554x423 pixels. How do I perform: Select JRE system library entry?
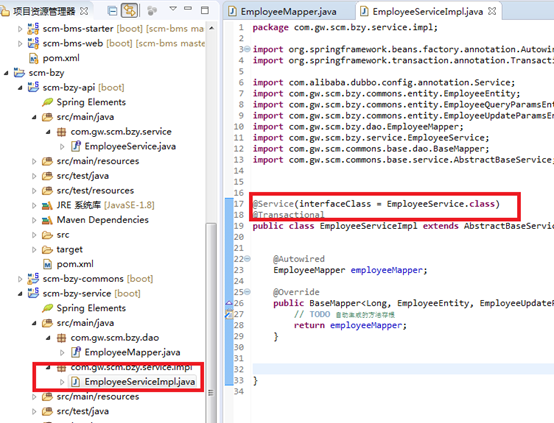(105, 205)
